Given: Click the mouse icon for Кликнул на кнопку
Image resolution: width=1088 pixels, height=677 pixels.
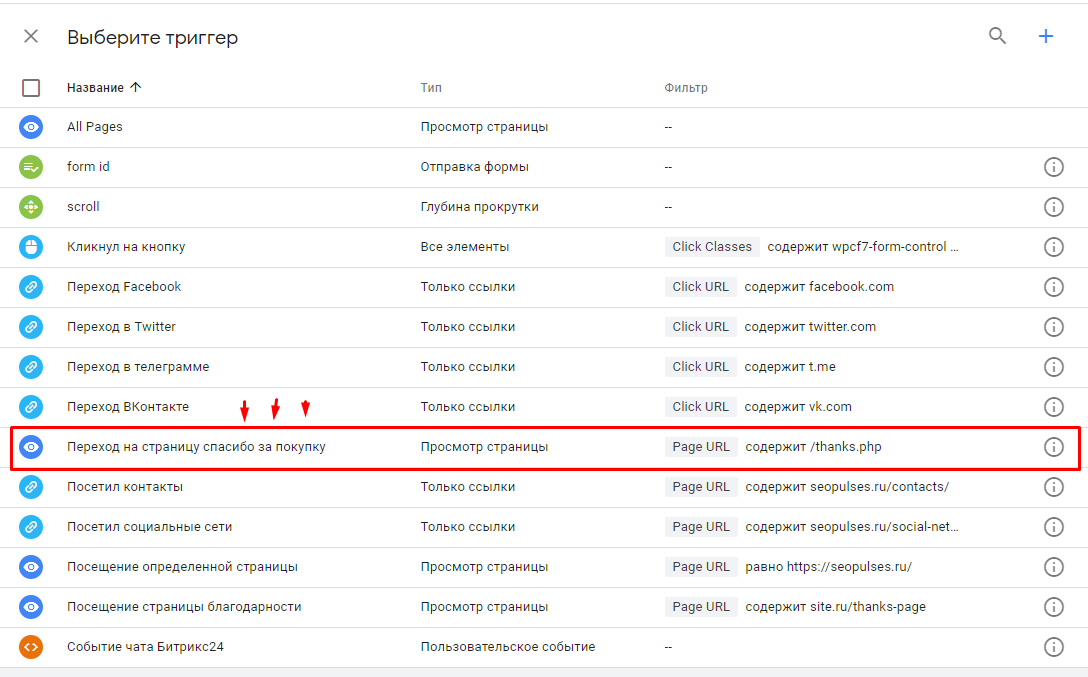Looking at the screenshot, I should [31, 247].
